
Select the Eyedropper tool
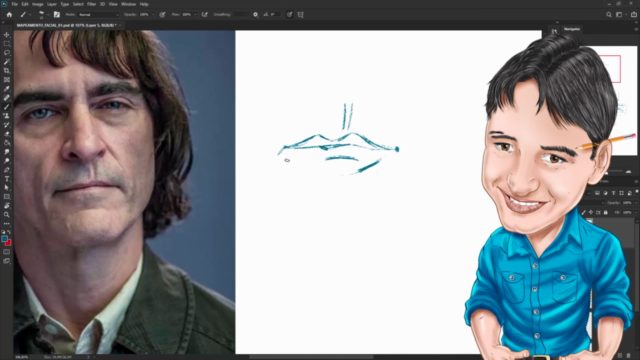(x=7, y=89)
